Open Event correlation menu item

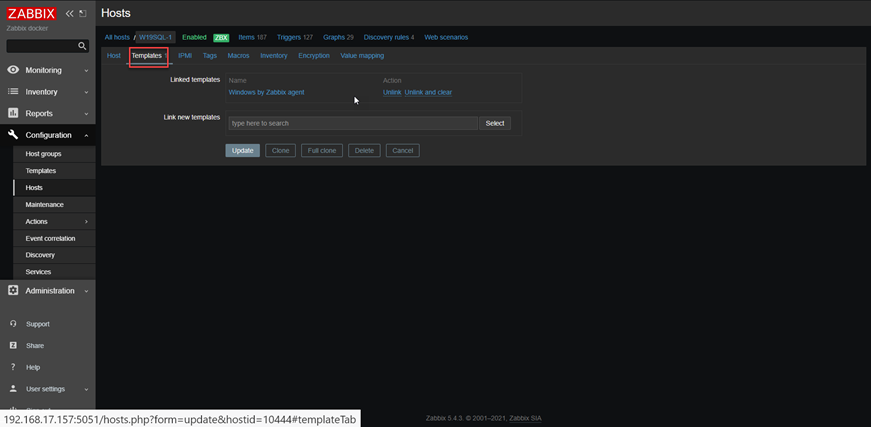51,238
